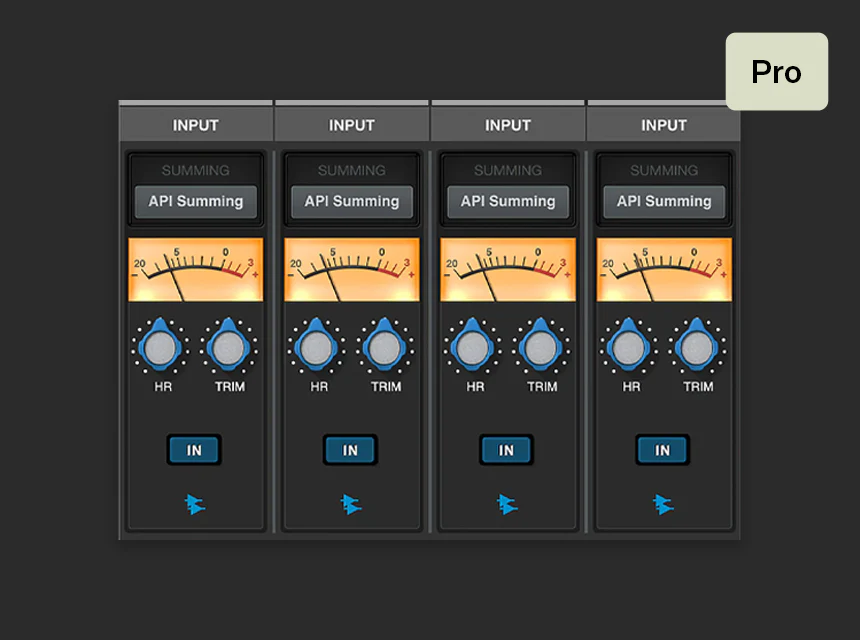The height and width of the screenshot is (640, 860).
Task: Select the first INPUT header
Action: (x=196, y=125)
